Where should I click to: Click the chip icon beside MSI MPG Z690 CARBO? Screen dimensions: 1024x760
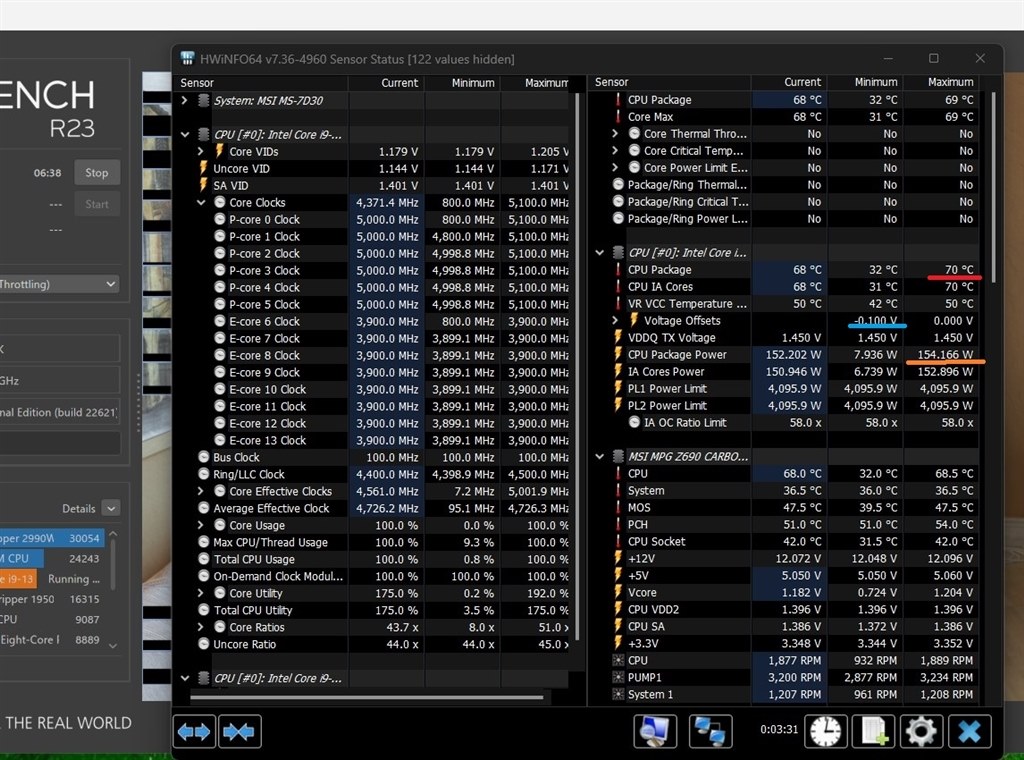click(618, 456)
